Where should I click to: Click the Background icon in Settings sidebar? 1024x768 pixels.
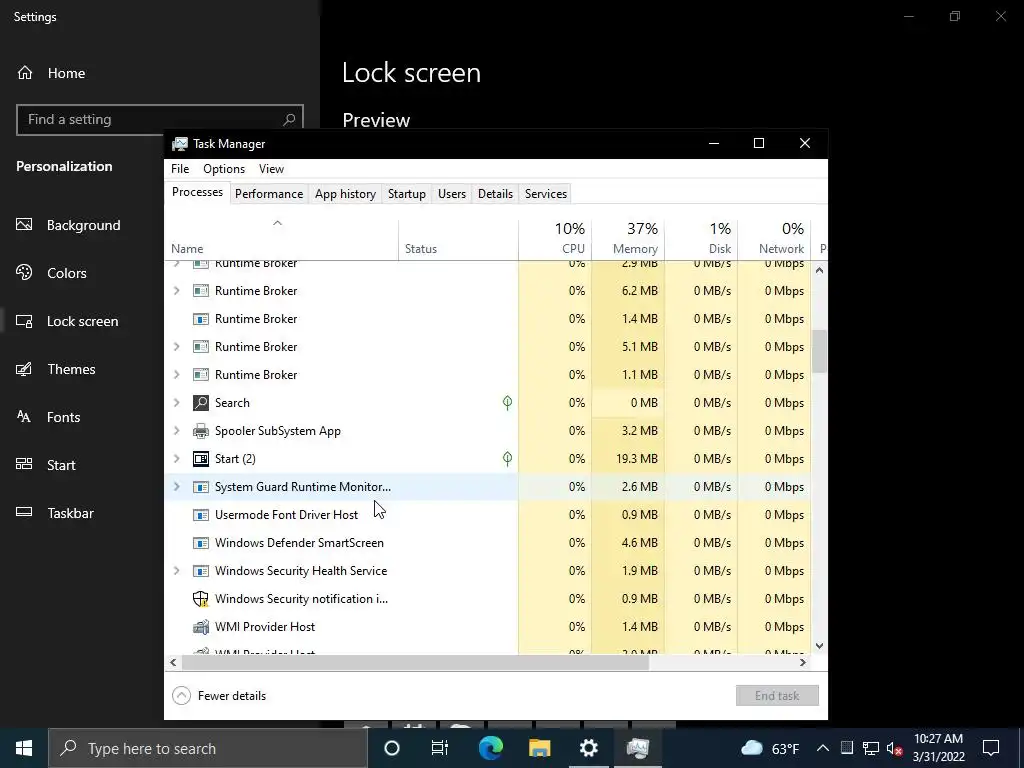tap(24, 225)
